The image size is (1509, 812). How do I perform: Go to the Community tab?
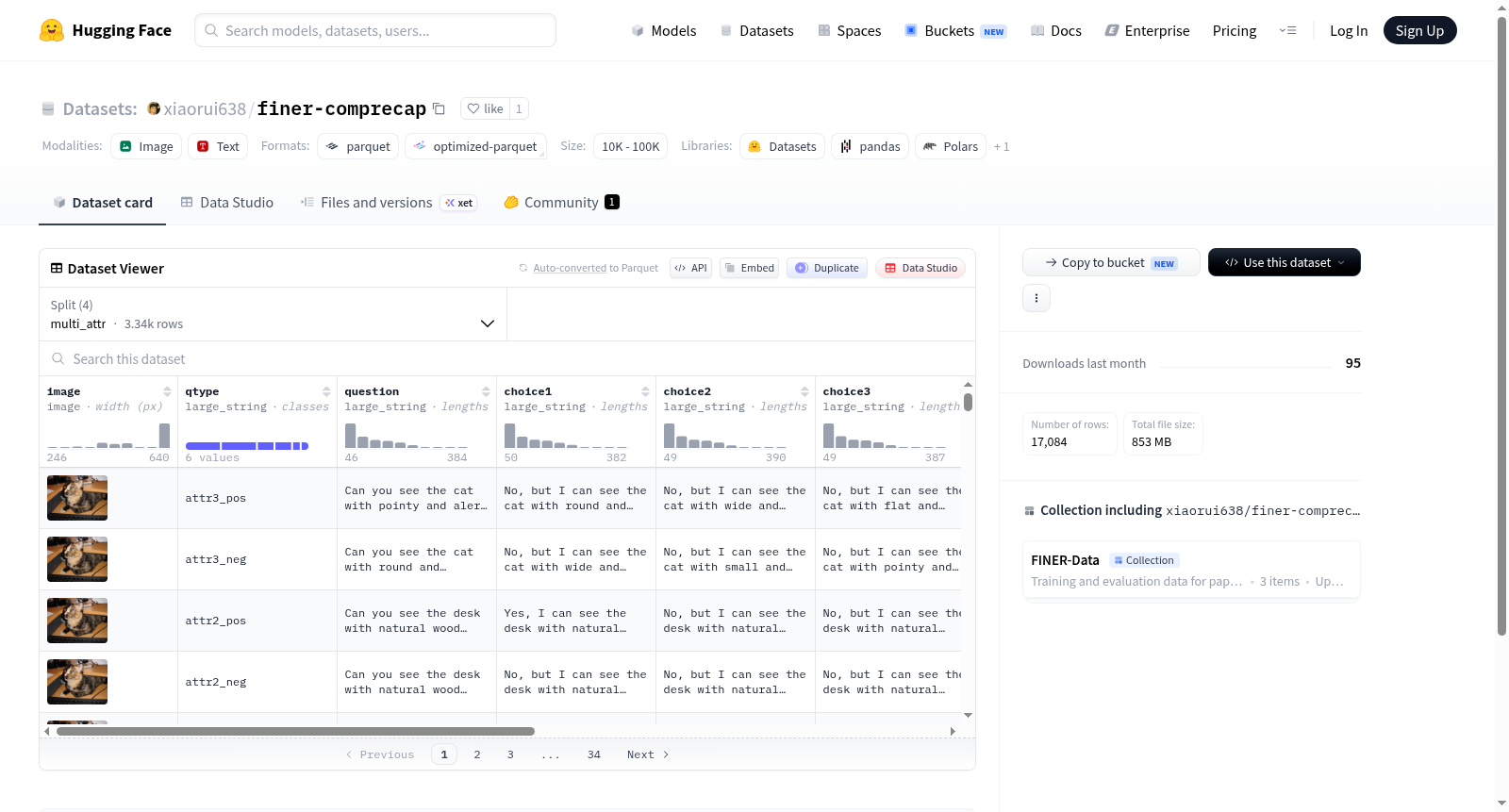tap(561, 202)
